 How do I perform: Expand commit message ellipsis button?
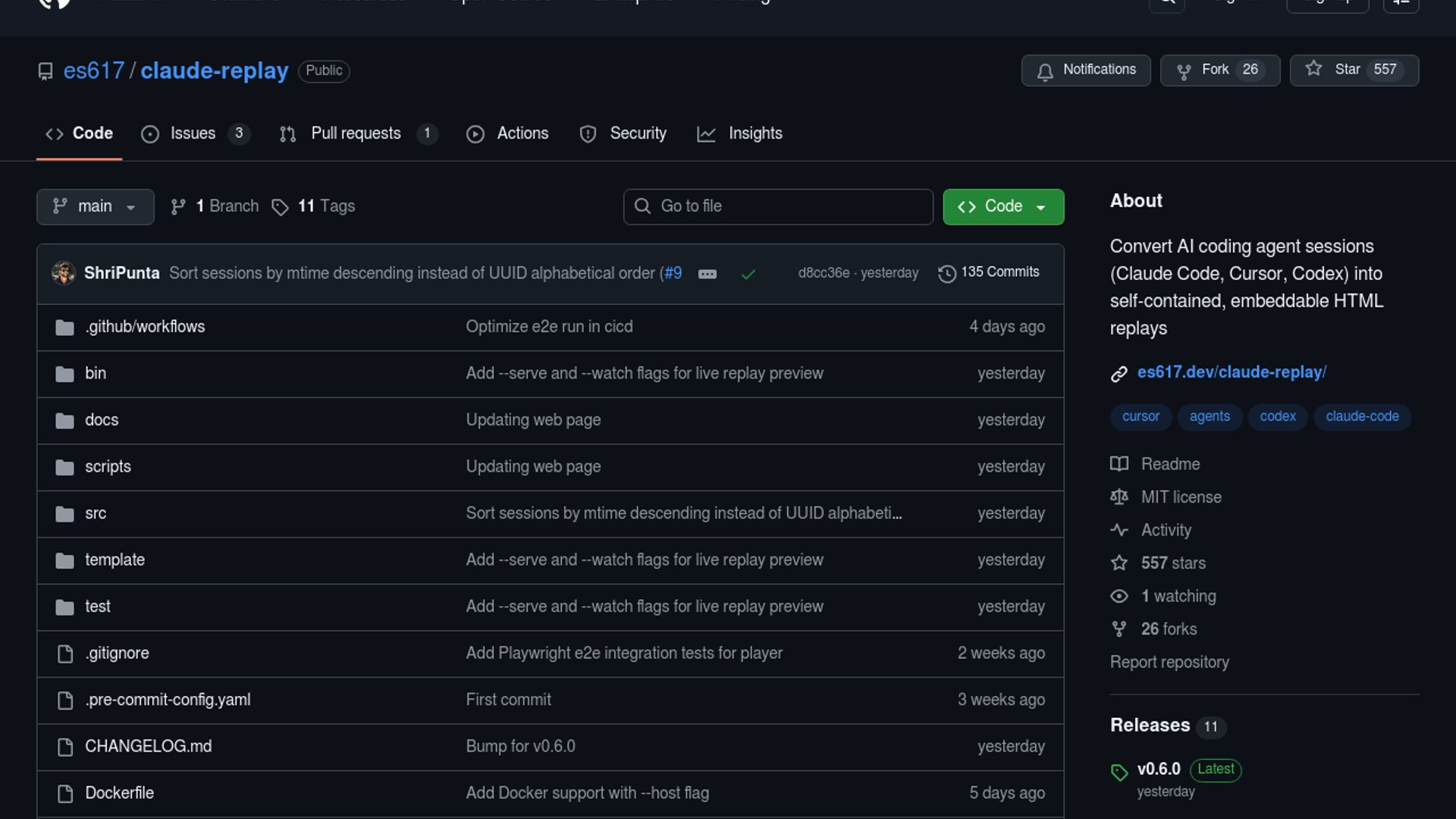point(707,274)
